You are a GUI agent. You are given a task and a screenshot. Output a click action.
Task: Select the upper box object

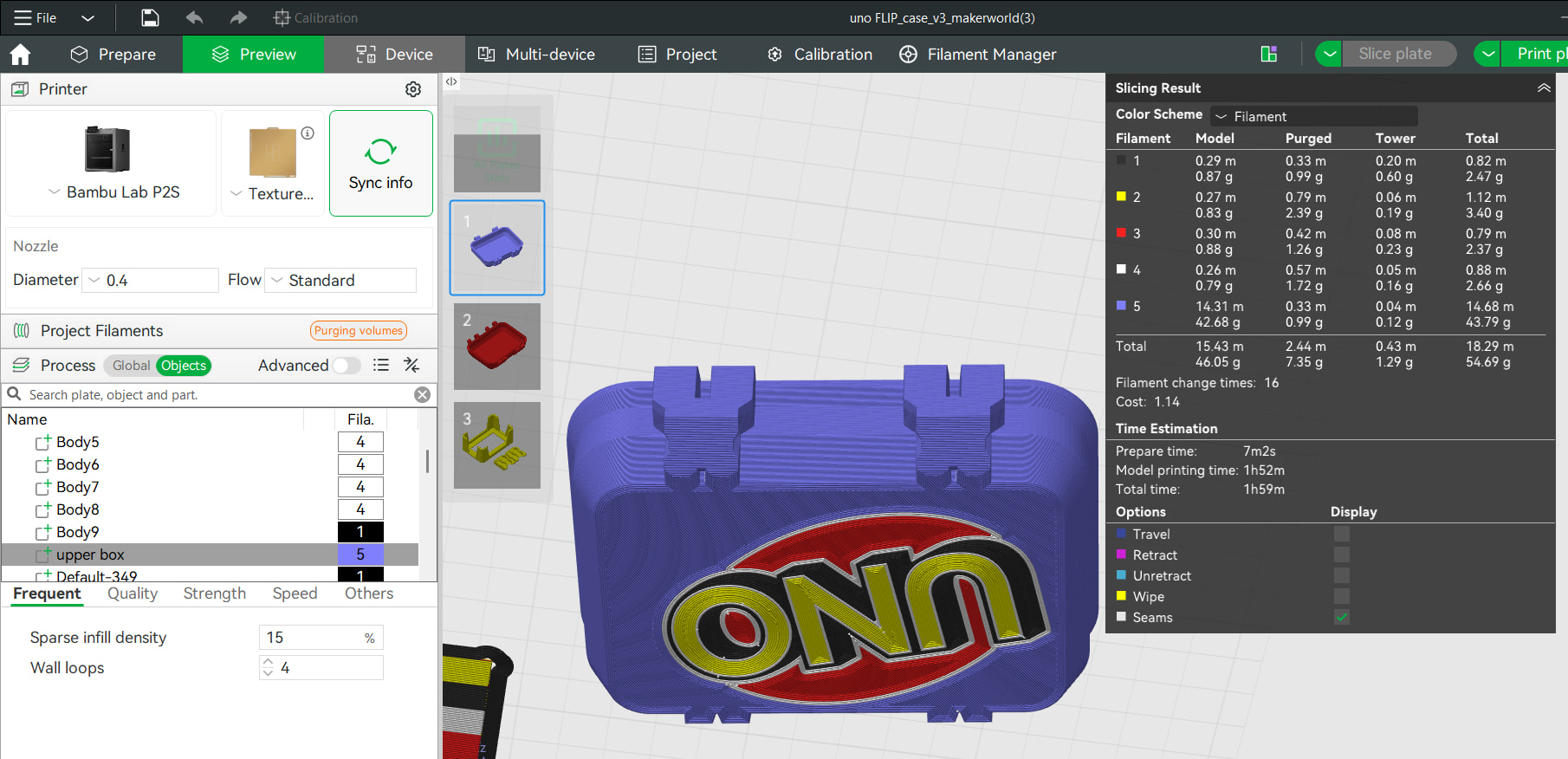point(90,555)
